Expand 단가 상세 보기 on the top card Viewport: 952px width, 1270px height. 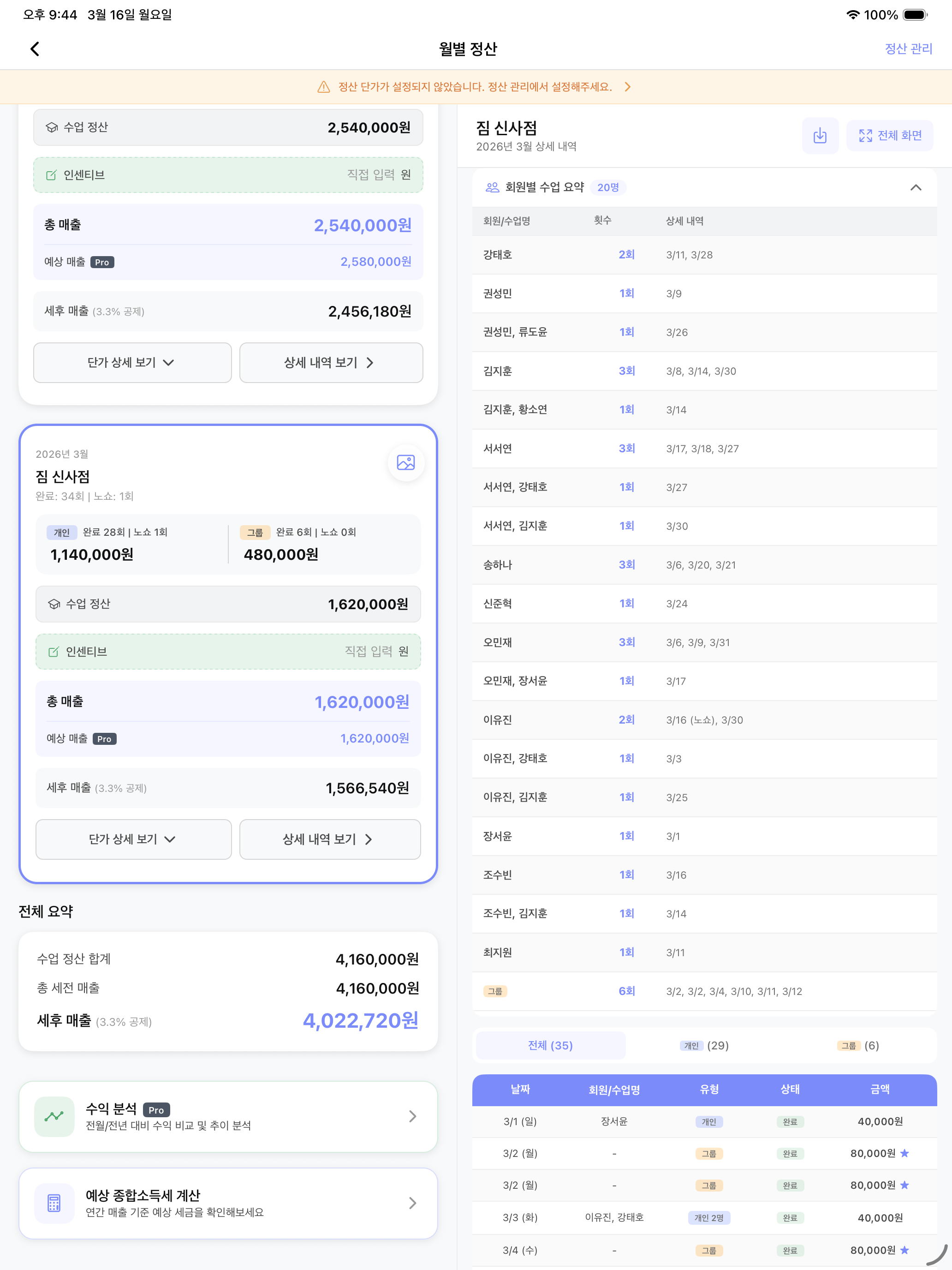(132, 362)
